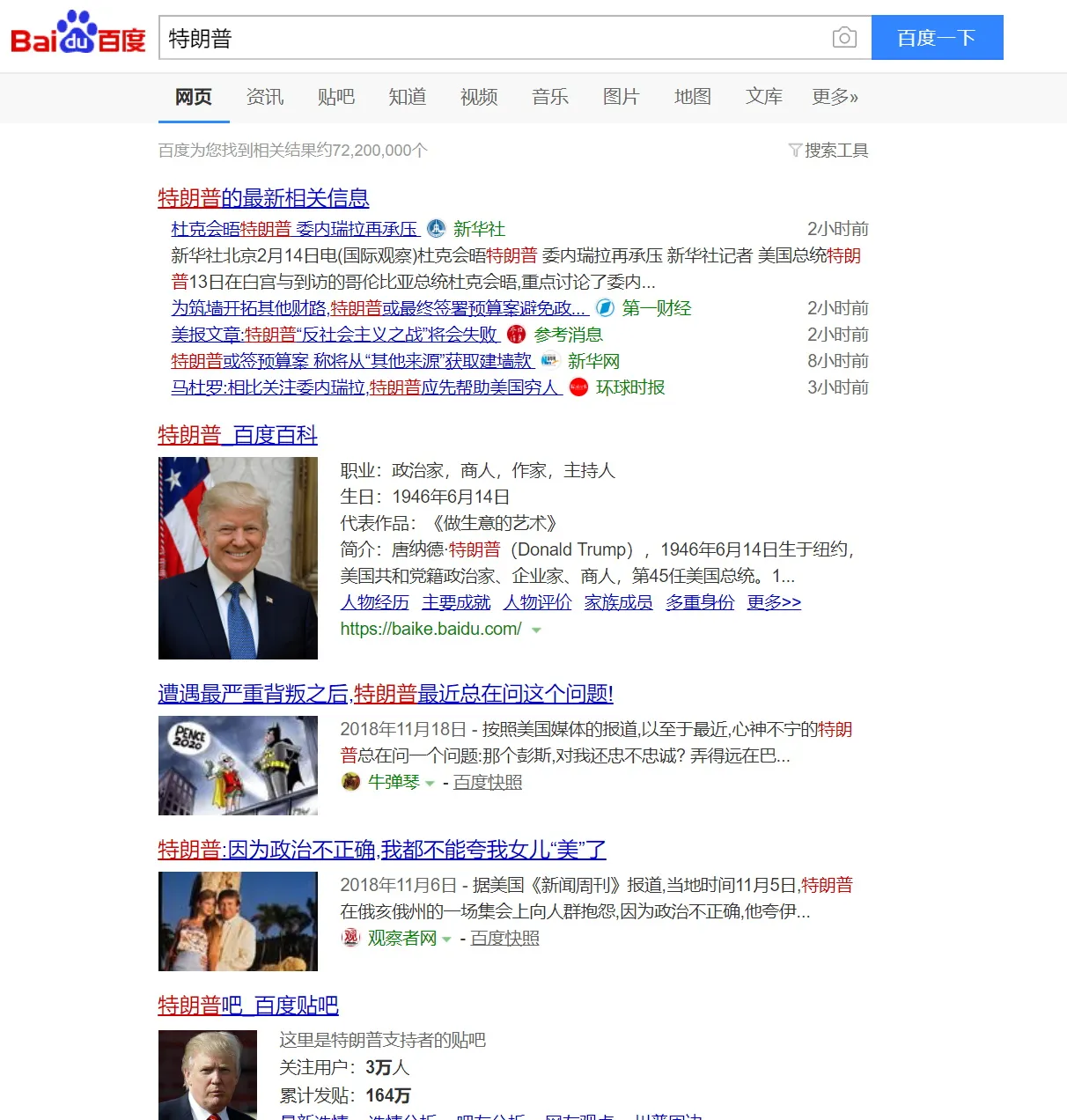Open the 视频 tab

coord(479,97)
